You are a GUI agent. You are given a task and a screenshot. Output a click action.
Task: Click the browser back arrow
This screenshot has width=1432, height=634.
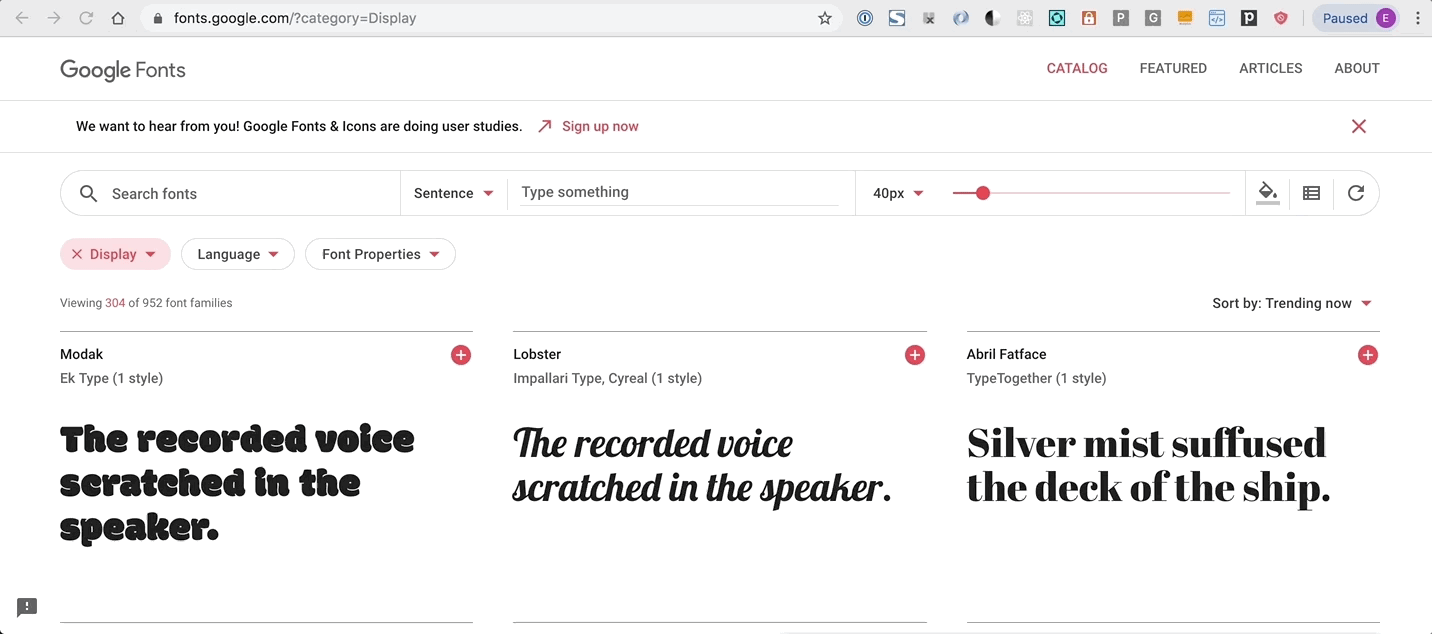point(22,18)
